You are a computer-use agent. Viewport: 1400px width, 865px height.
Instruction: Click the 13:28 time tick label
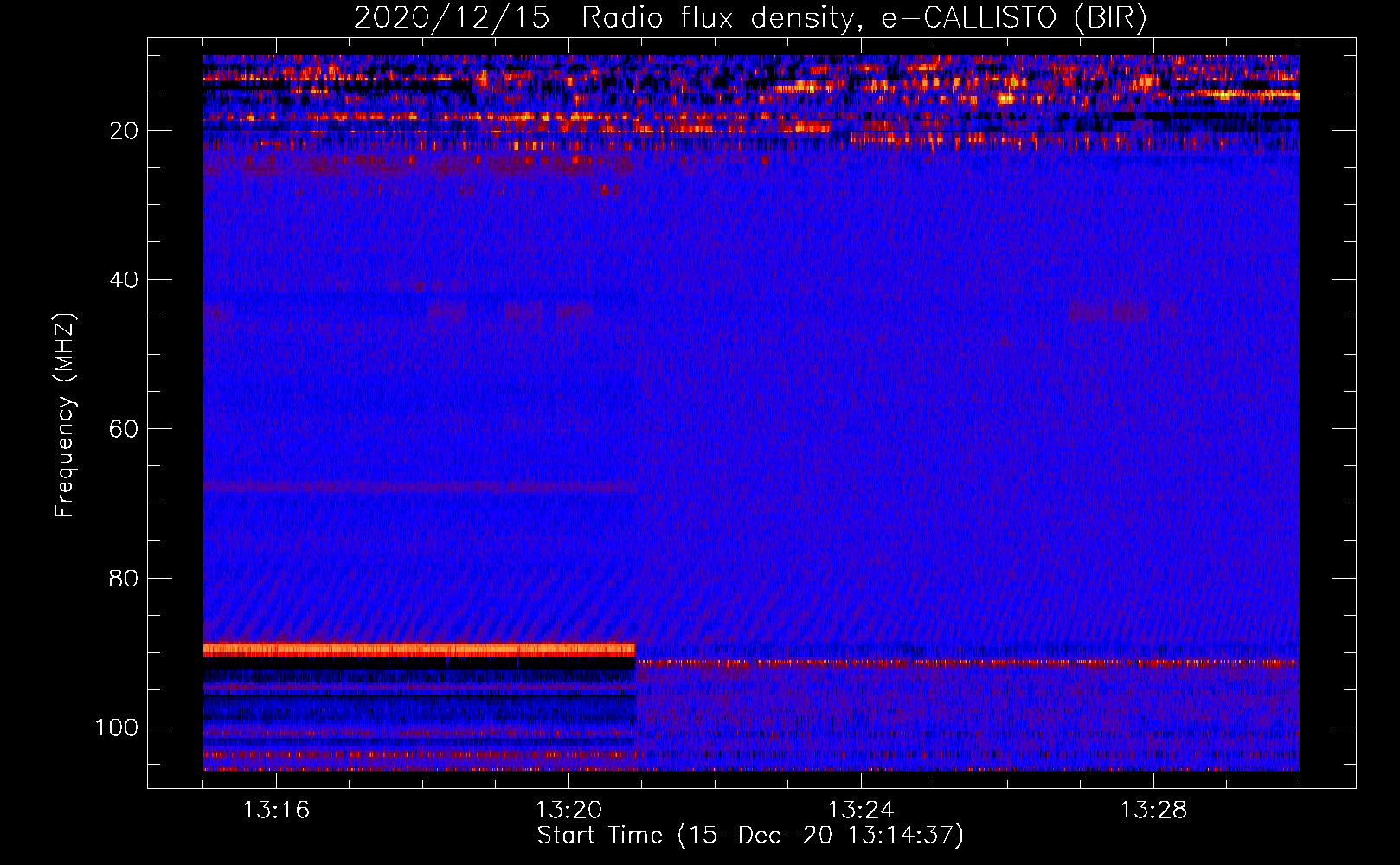tap(1153, 811)
